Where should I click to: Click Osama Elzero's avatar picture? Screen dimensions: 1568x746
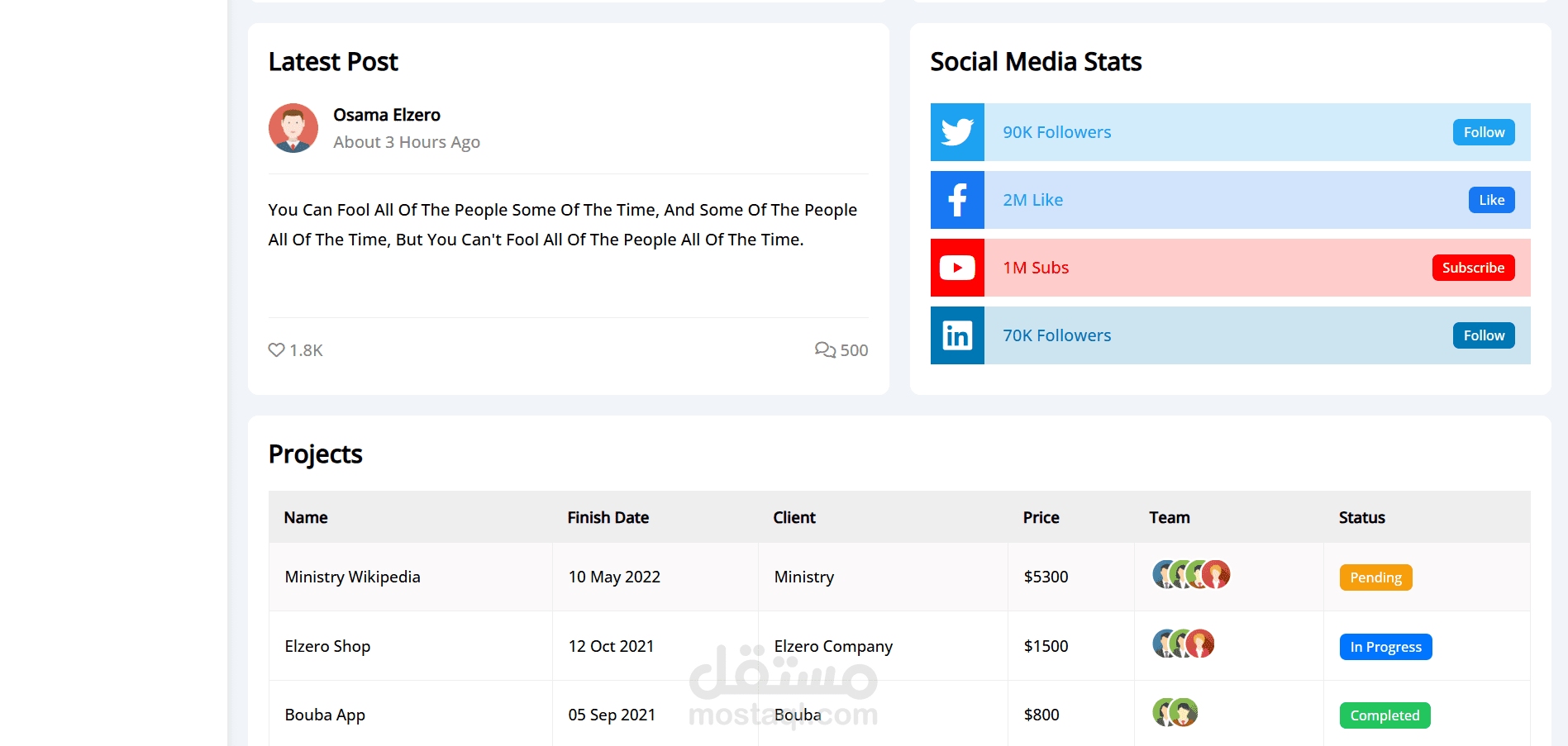[x=293, y=128]
